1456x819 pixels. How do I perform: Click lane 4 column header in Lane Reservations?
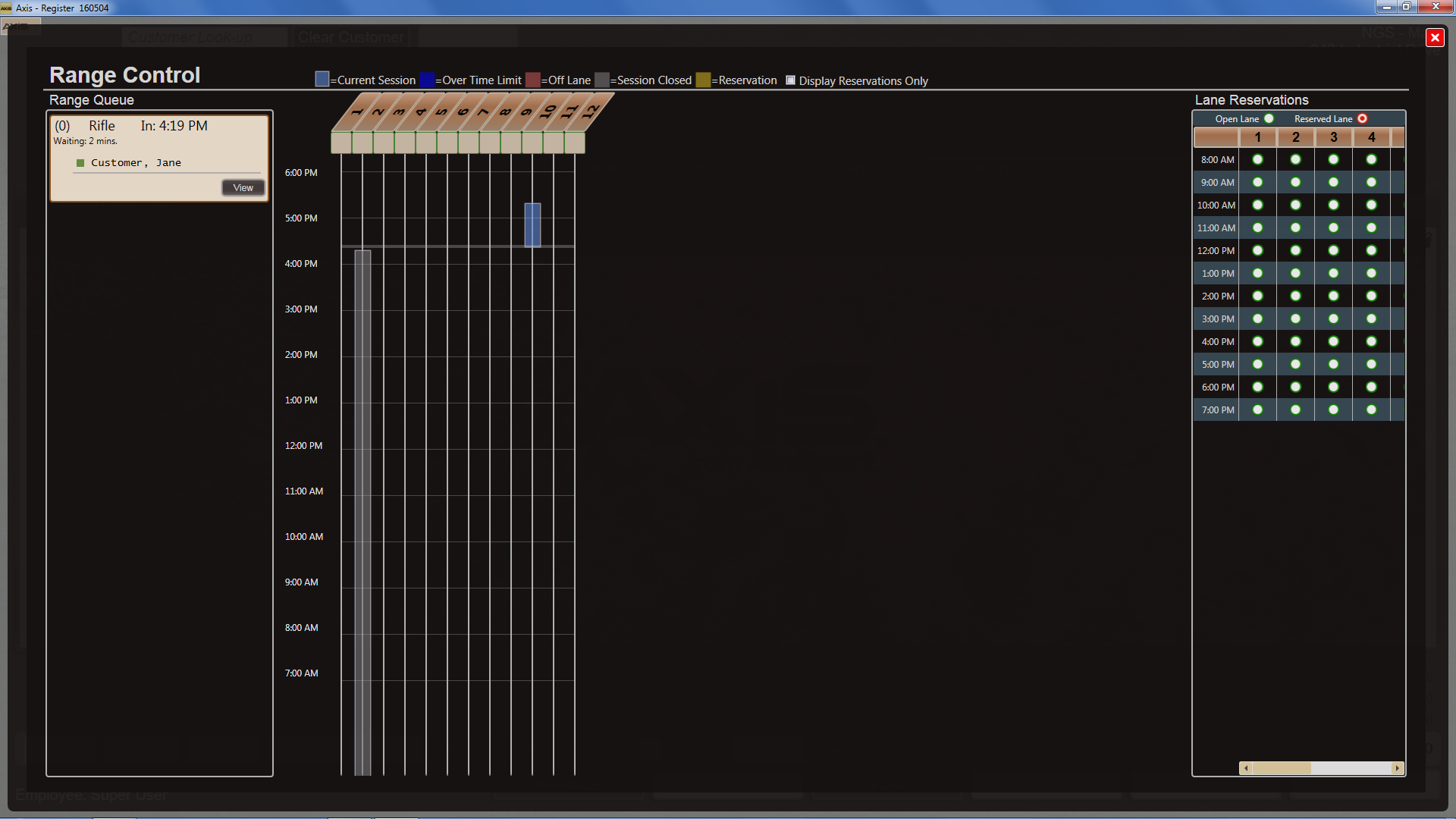(1371, 137)
